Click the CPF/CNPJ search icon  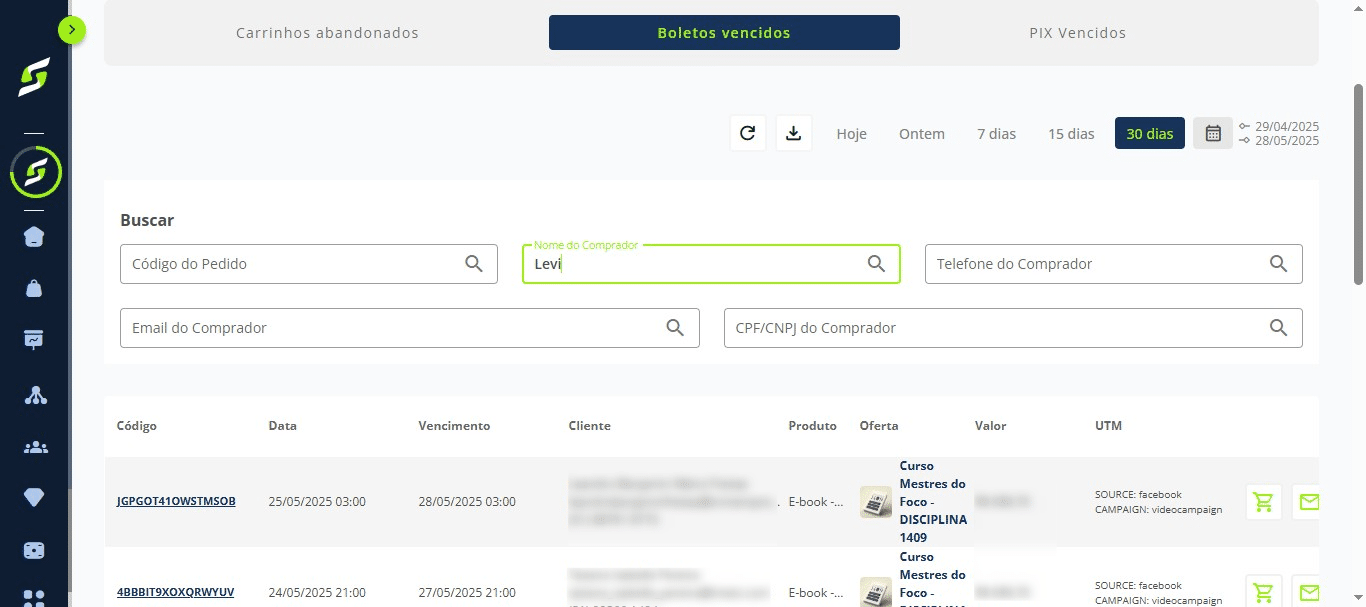pyautogui.click(x=1278, y=328)
